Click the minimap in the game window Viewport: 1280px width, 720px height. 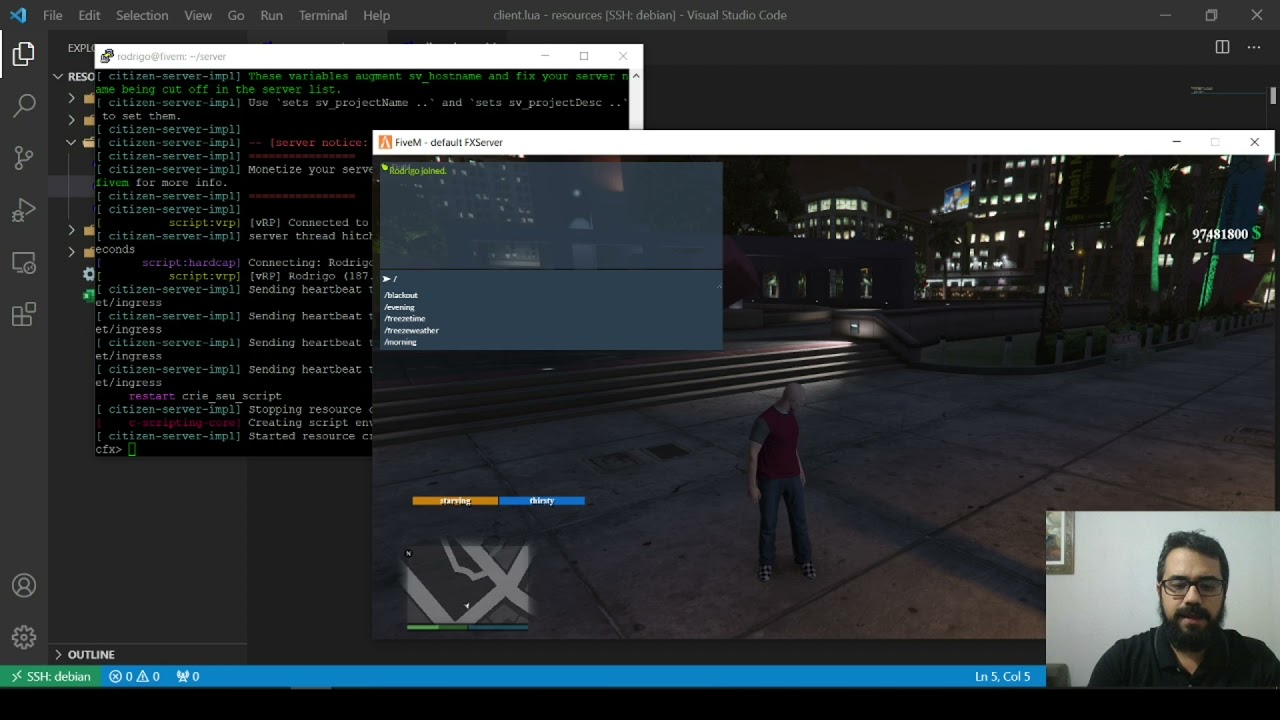point(467,583)
